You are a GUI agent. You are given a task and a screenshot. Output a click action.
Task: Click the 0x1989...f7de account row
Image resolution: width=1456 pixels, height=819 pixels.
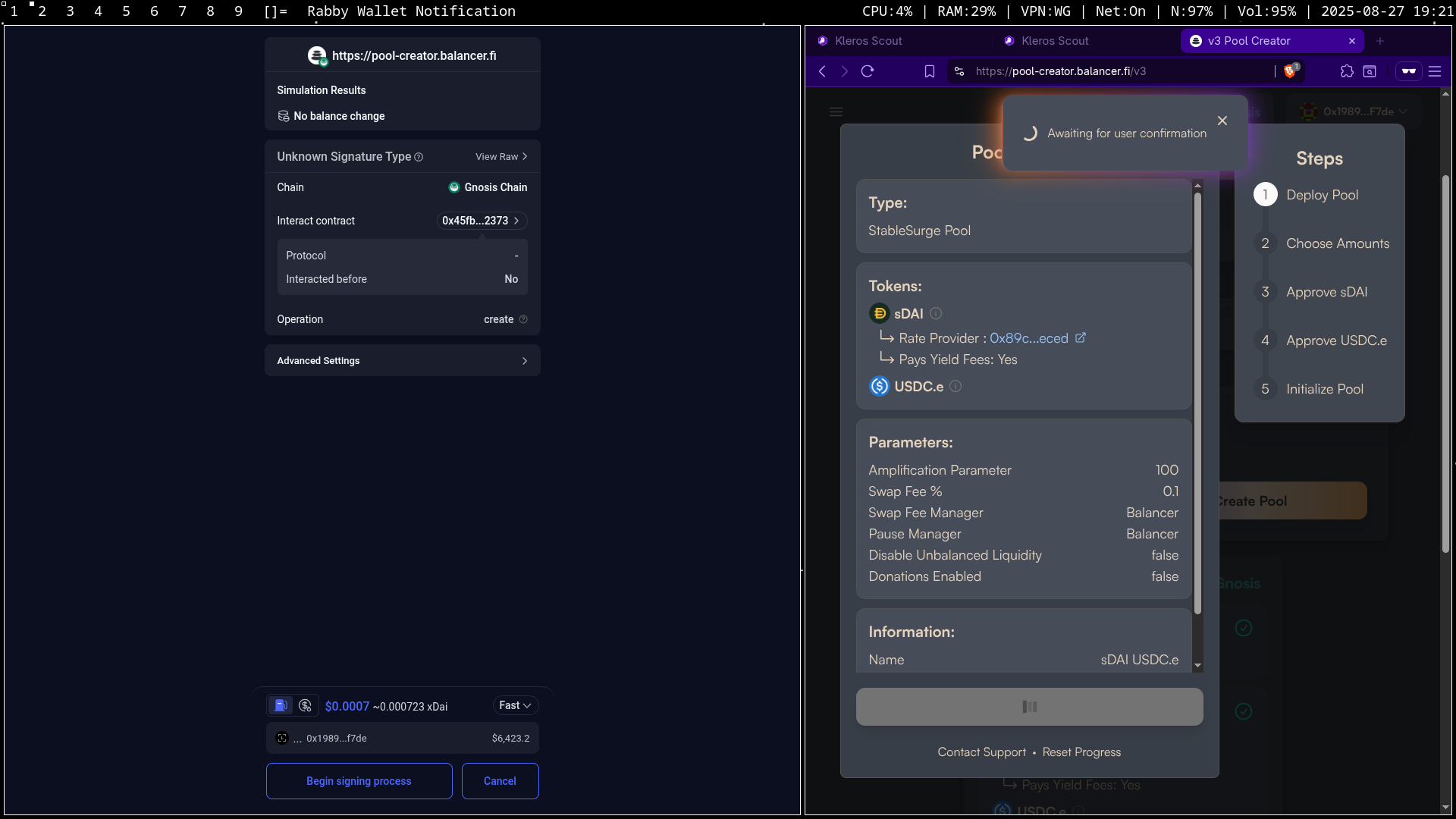[x=403, y=738]
